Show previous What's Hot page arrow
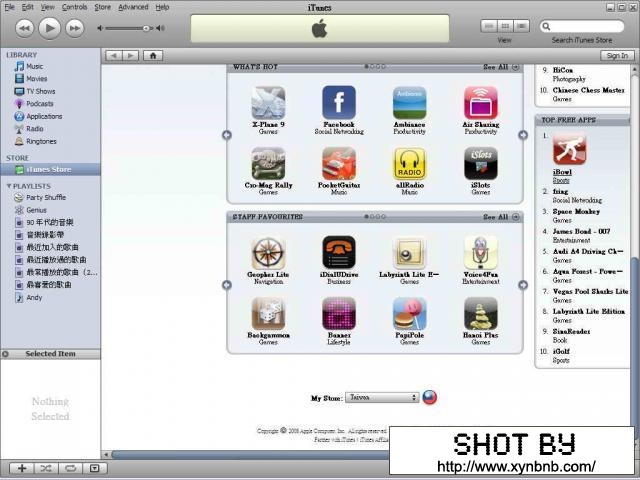Image resolution: width=640 pixels, height=480 pixels. 227,135
